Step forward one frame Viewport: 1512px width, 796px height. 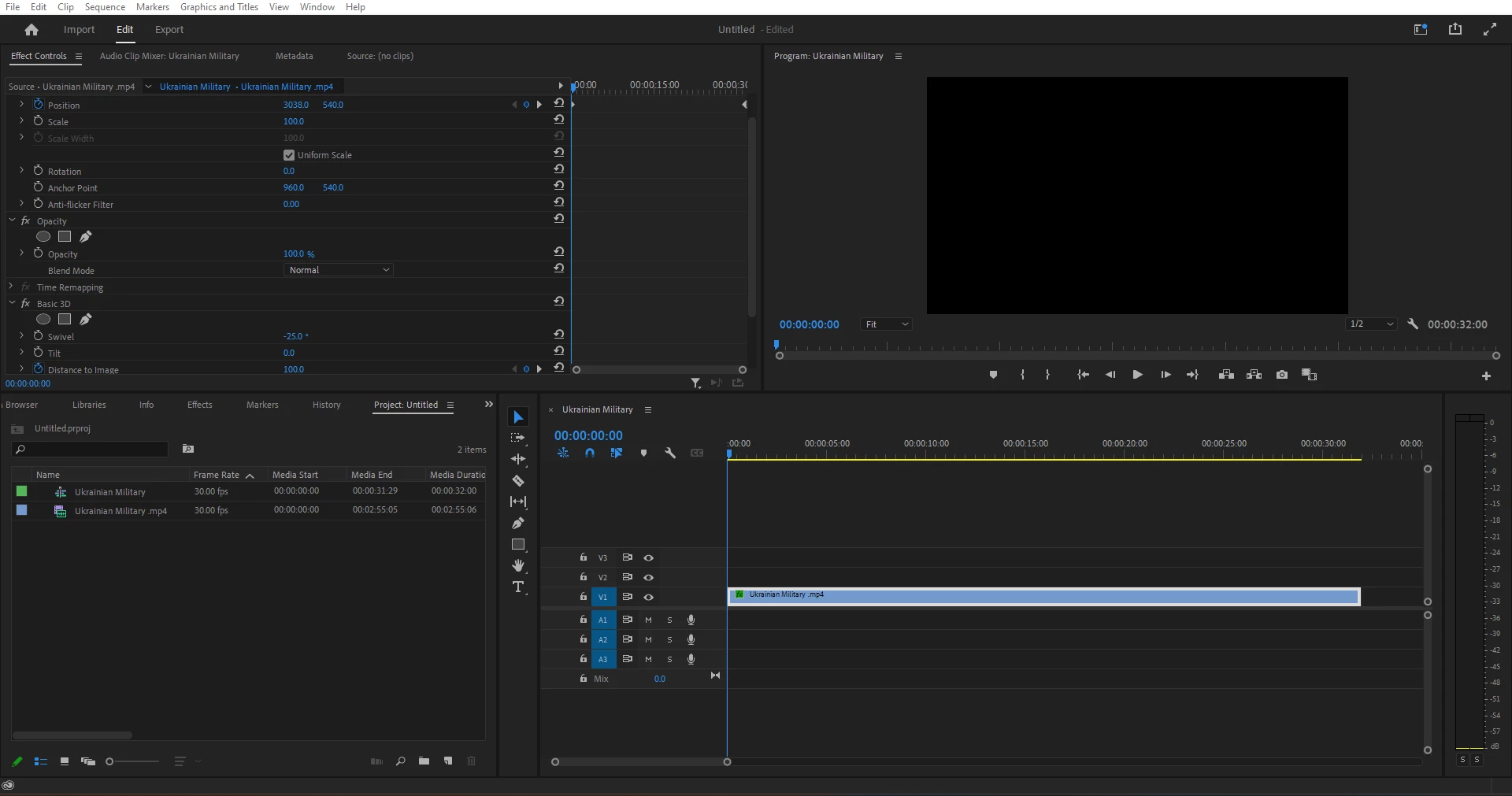click(x=1165, y=375)
